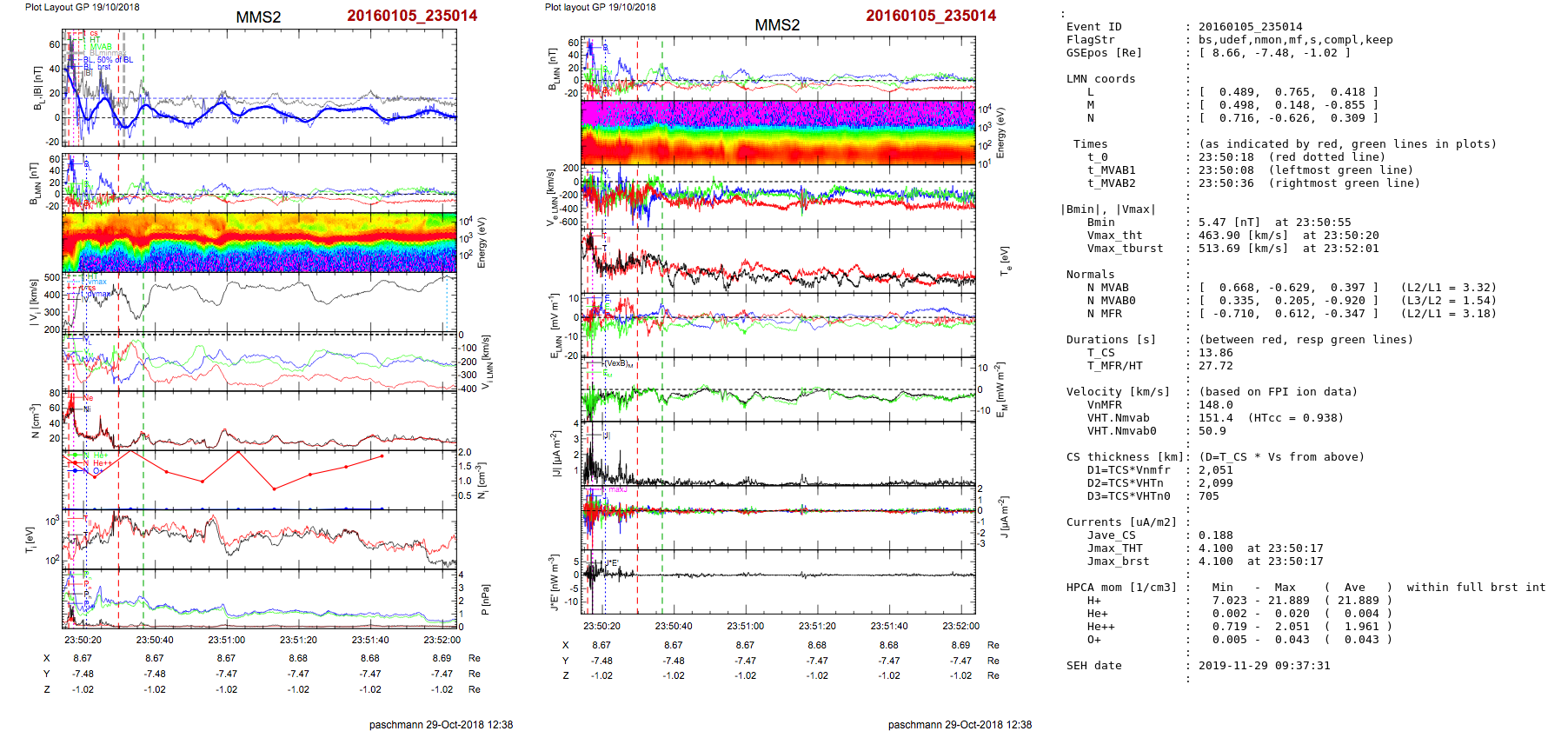Screen dimensions: 1568x731
Task: Click the paschmann footer under the left plot
Action: pos(441,724)
